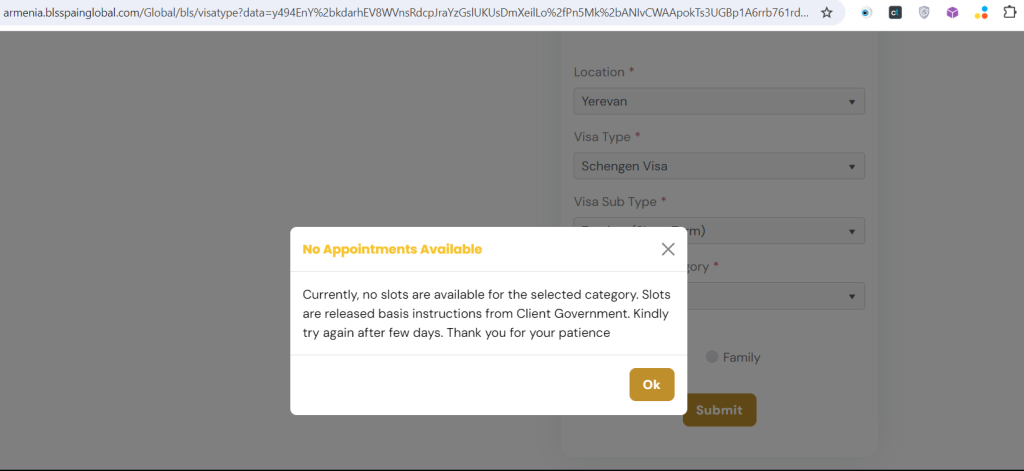Focus the browser address bar URL
1024x471 pixels.
coord(405,12)
